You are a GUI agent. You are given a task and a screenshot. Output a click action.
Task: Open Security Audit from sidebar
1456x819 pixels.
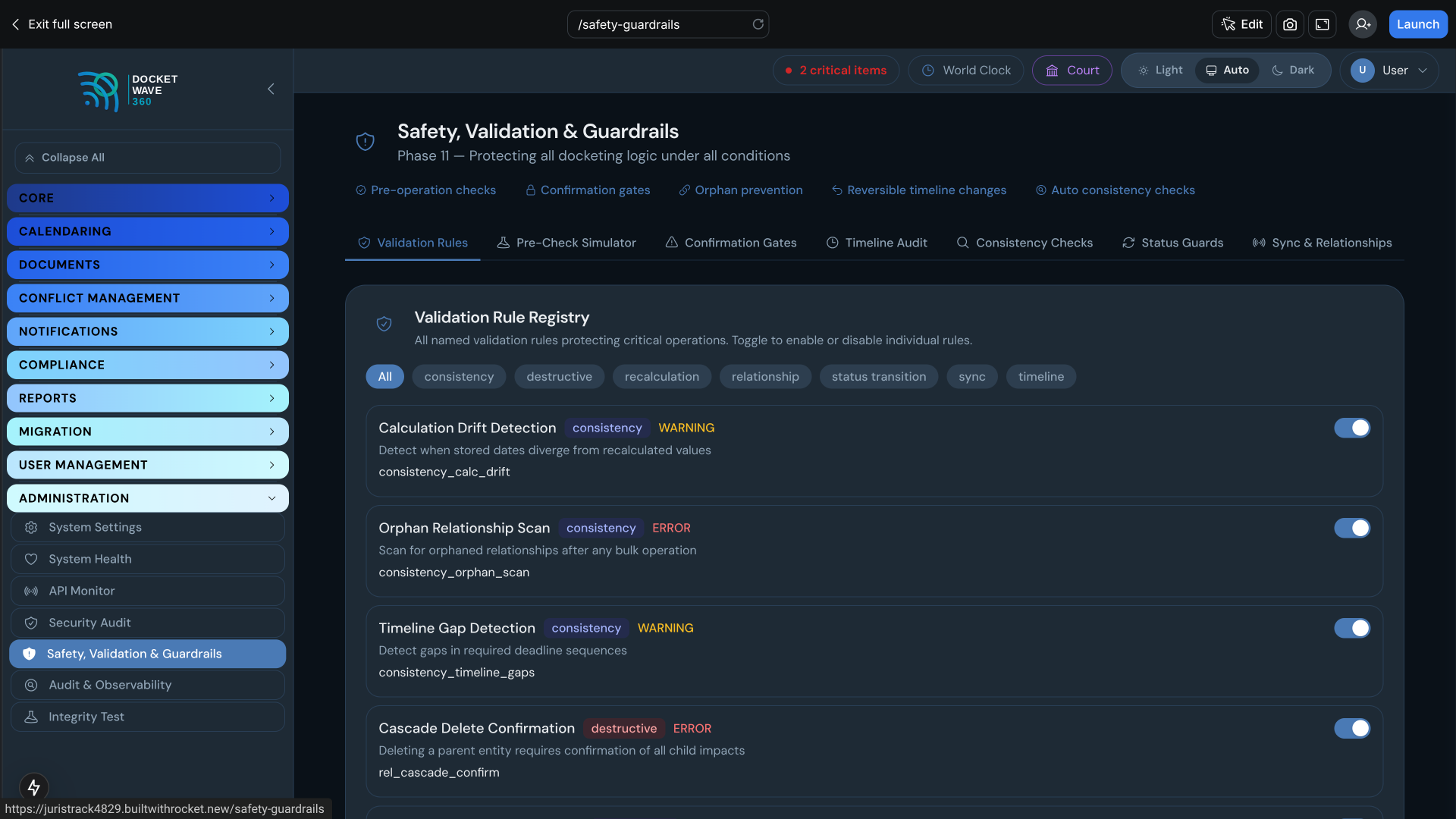[148, 623]
